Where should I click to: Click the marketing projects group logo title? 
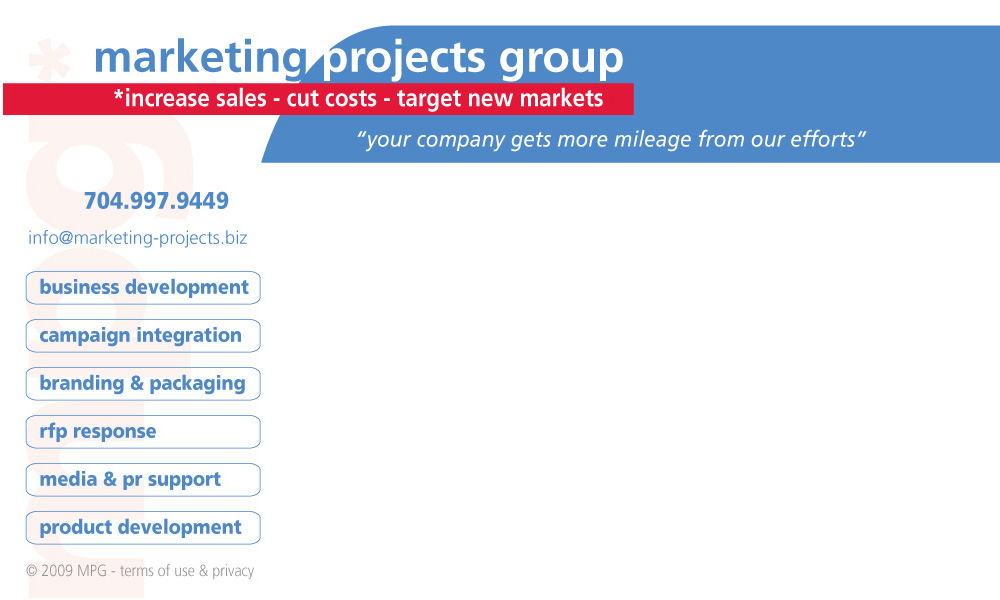(x=358, y=59)
